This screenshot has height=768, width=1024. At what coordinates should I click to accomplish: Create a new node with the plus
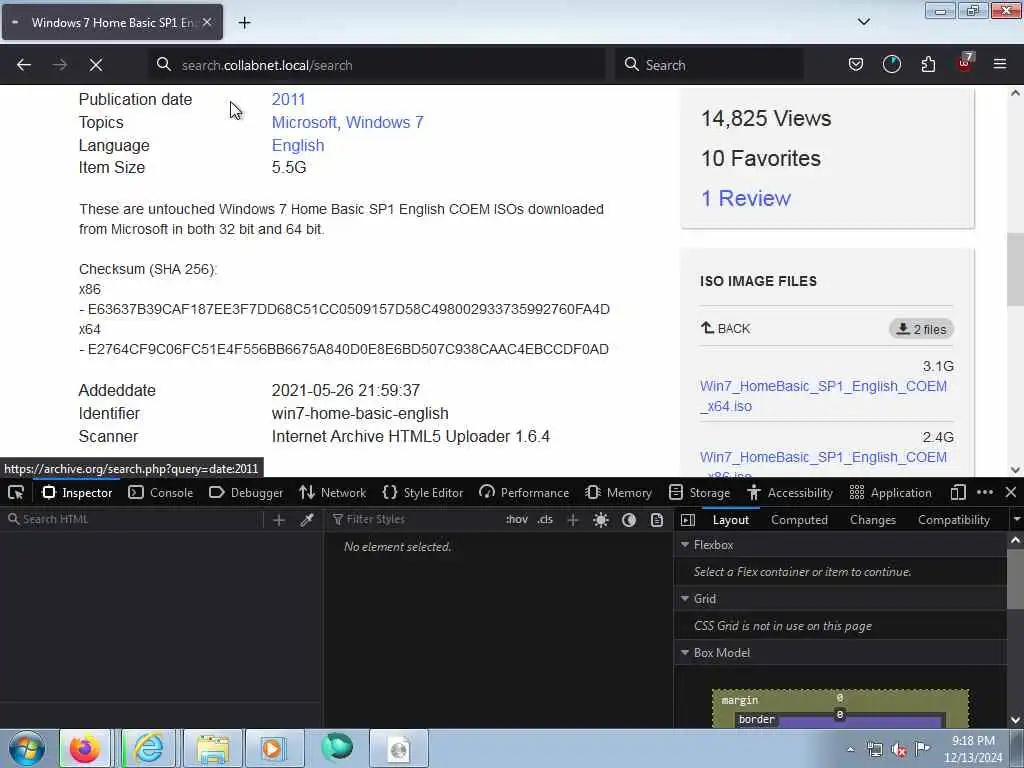point(279,520)
